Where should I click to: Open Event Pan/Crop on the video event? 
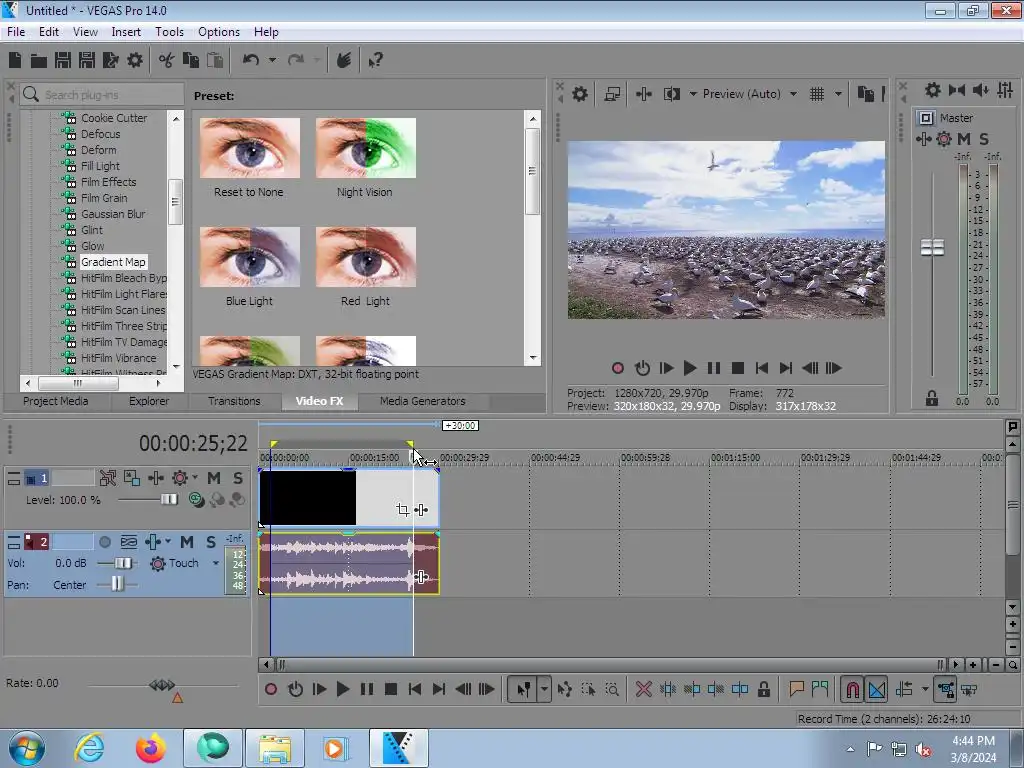pos(403,509)
